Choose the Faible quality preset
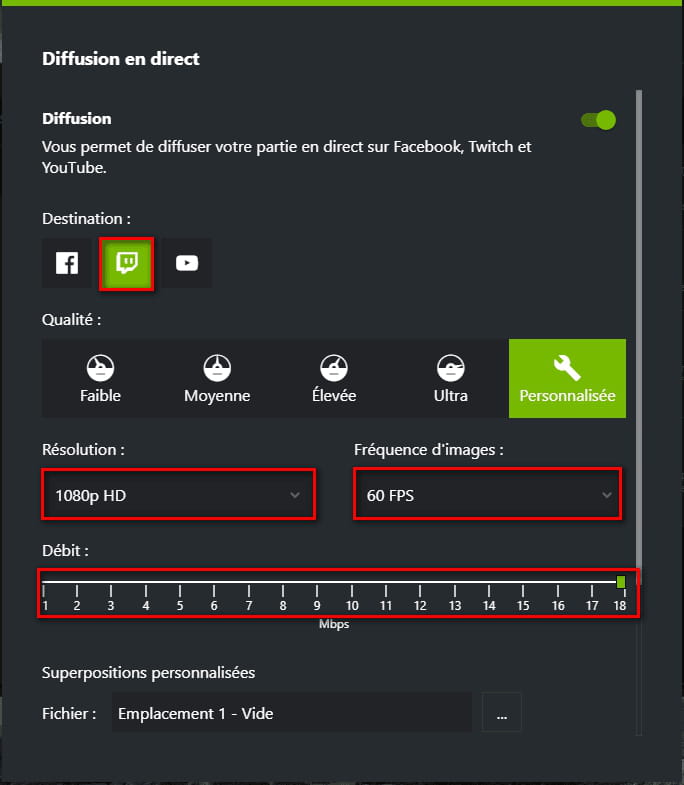This screenshot has height=785, width=684. (100, 378)
